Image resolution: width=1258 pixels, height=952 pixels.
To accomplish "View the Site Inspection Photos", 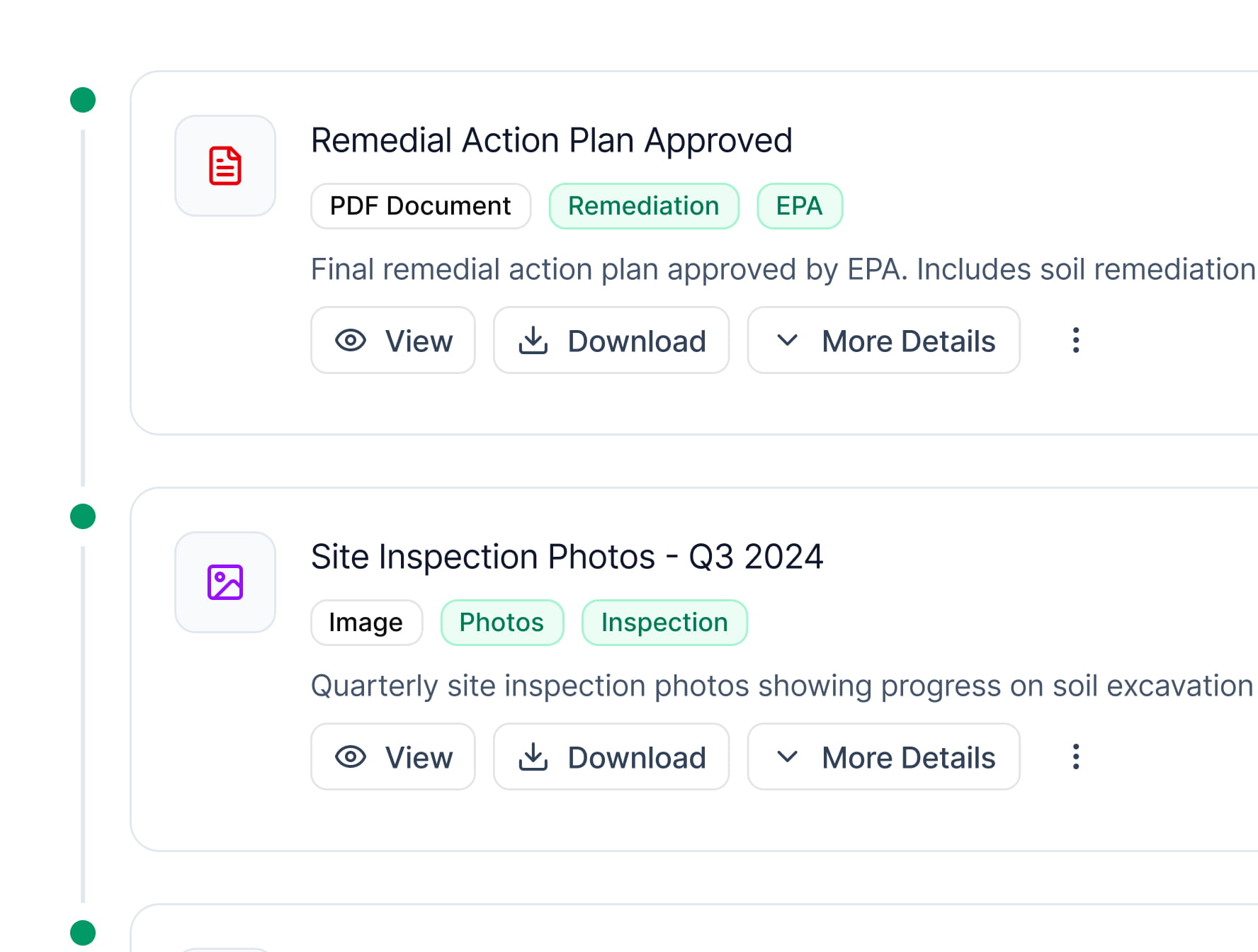I will click(x=393, y=756).
